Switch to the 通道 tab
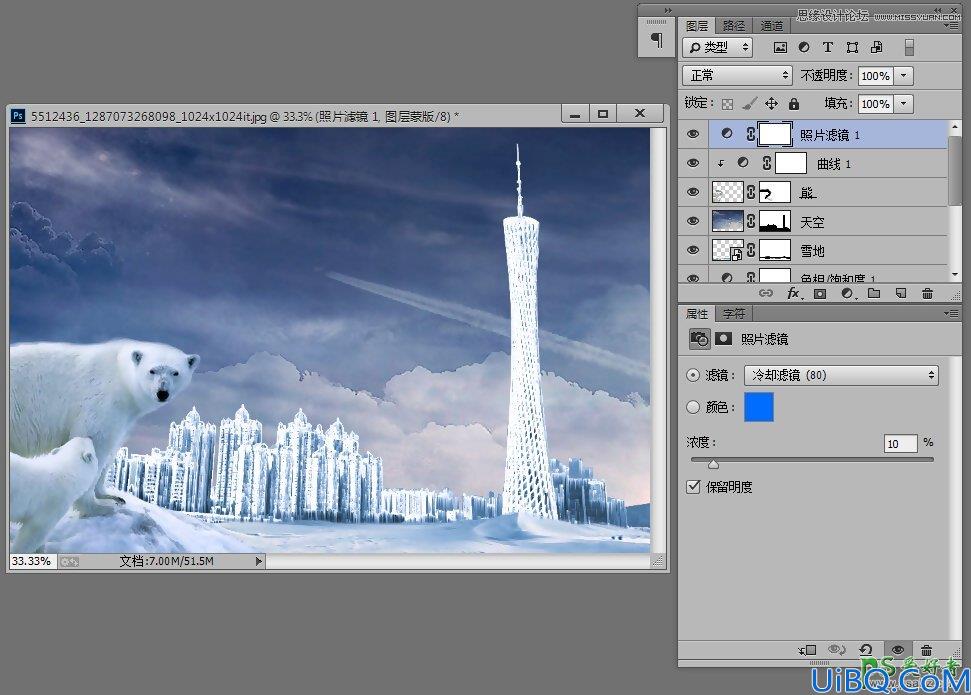Viewport: 971px width, 695px height. (772, 26)
